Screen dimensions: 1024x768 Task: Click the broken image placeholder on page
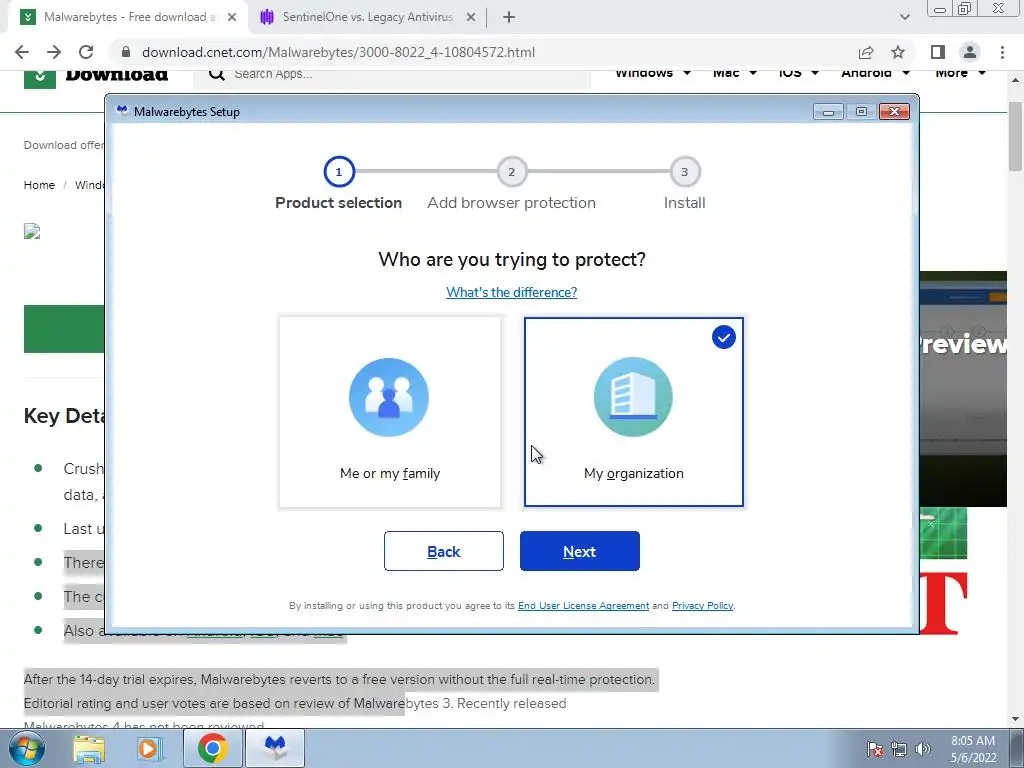point(32,231)
